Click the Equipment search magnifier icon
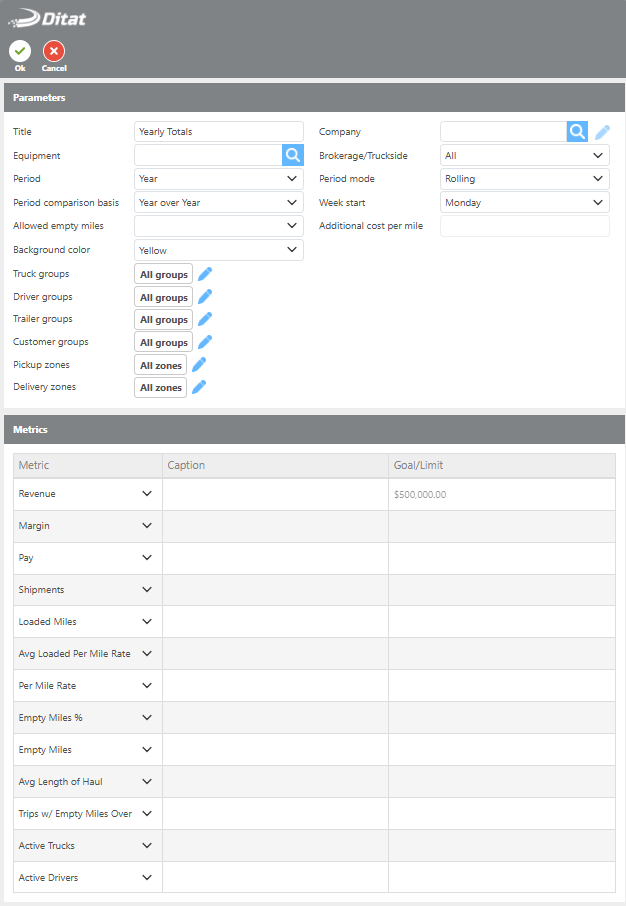Image resolution: width=626 pixels, height=906 pixels. click(292, 155)
